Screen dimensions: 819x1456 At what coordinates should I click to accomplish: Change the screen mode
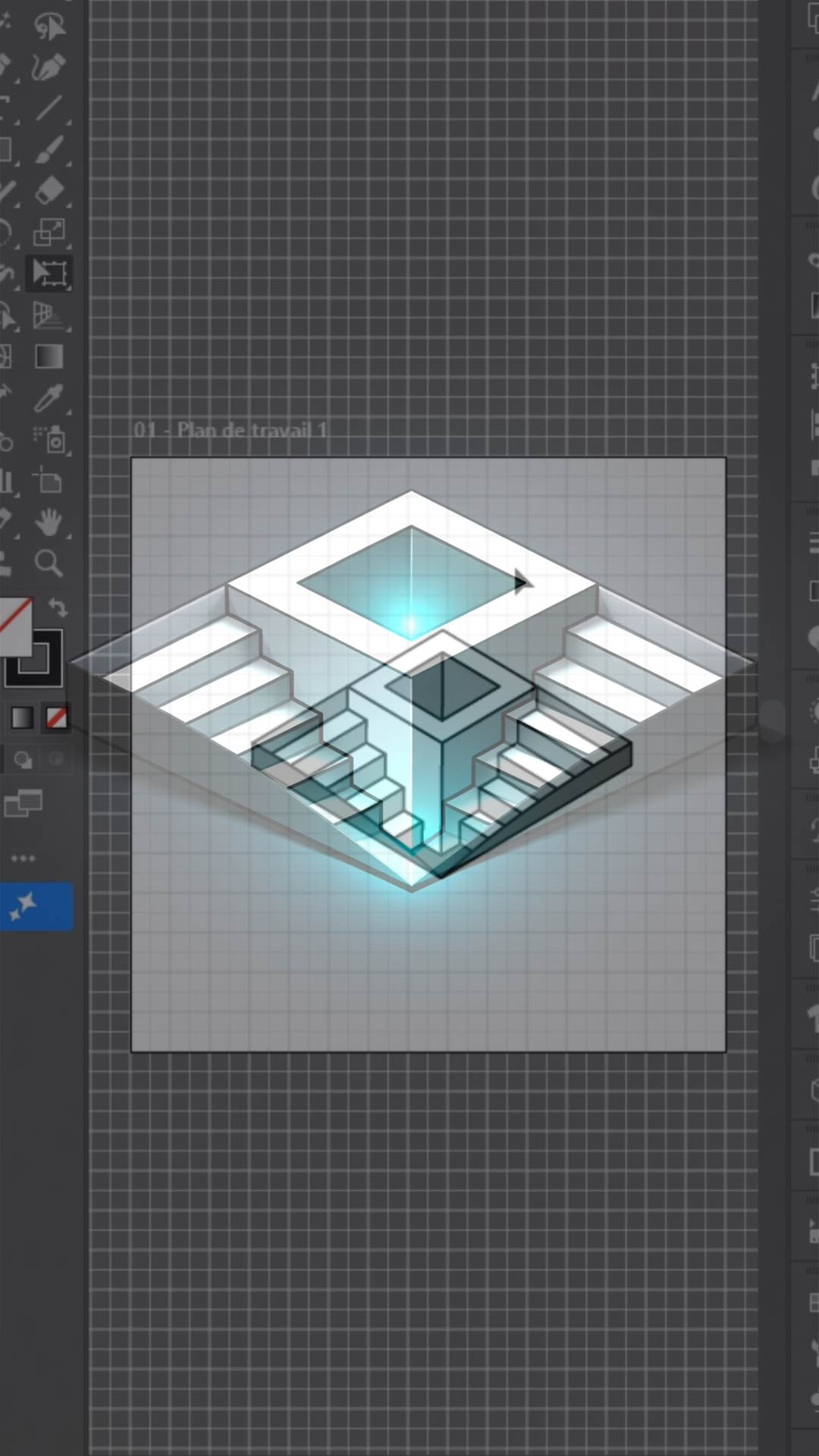[23, 803]
